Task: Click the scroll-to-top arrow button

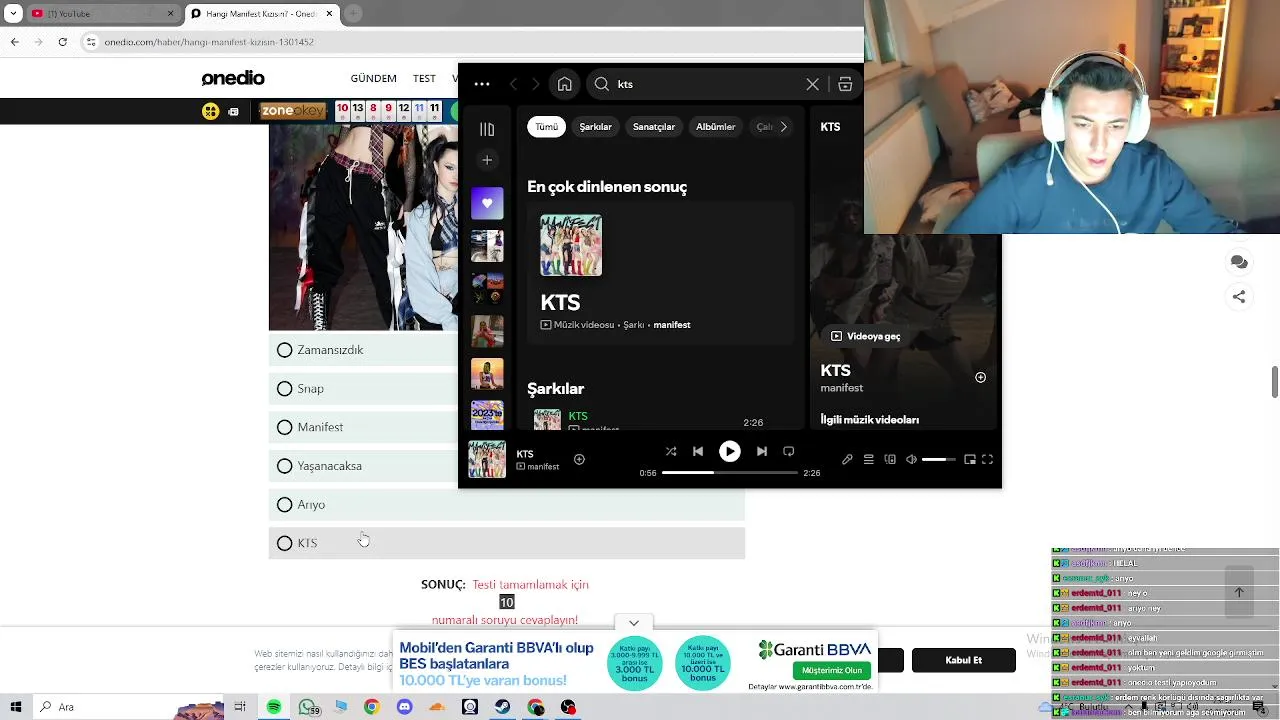Action: click(1239, 592)
